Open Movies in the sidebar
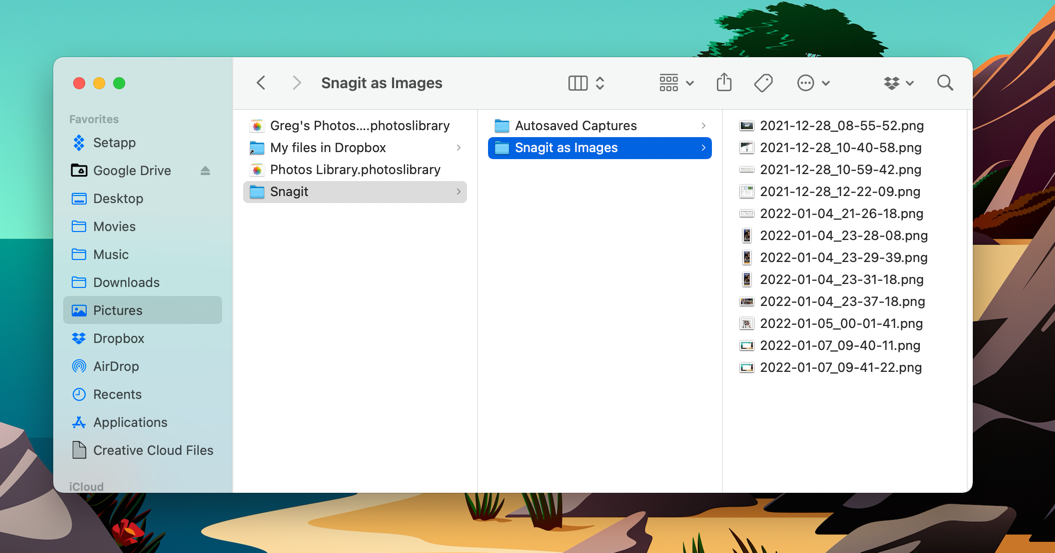 point(143,227)
